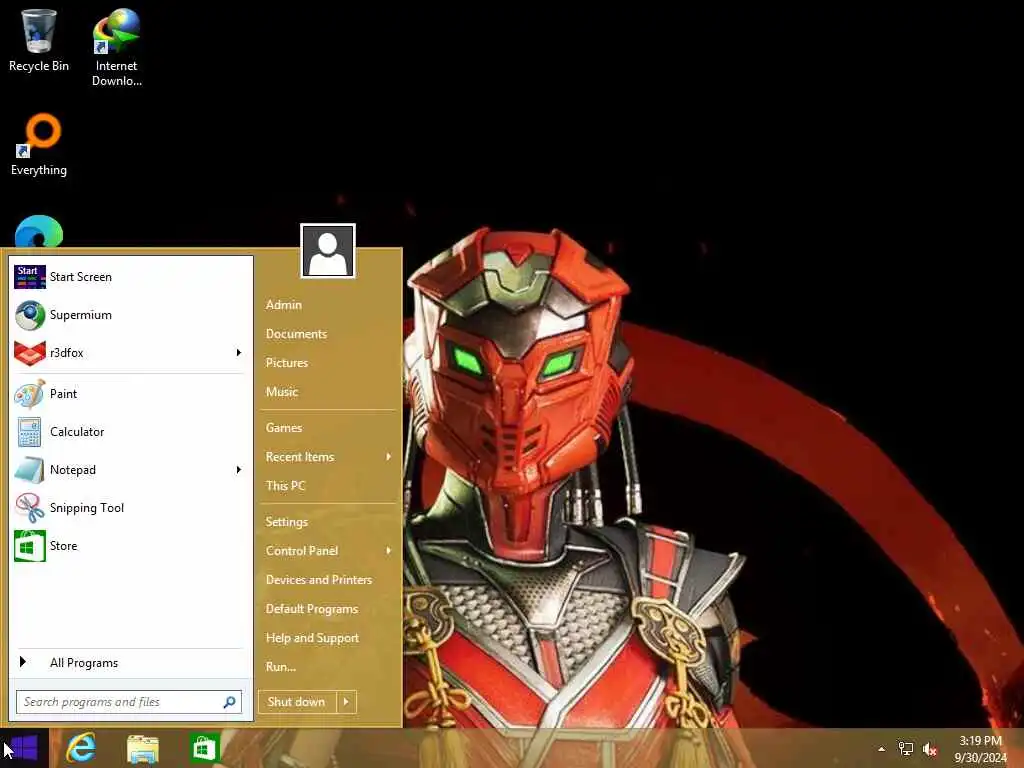
Task: Open the Store icon on the taskbar
Action: pos(204,748)
